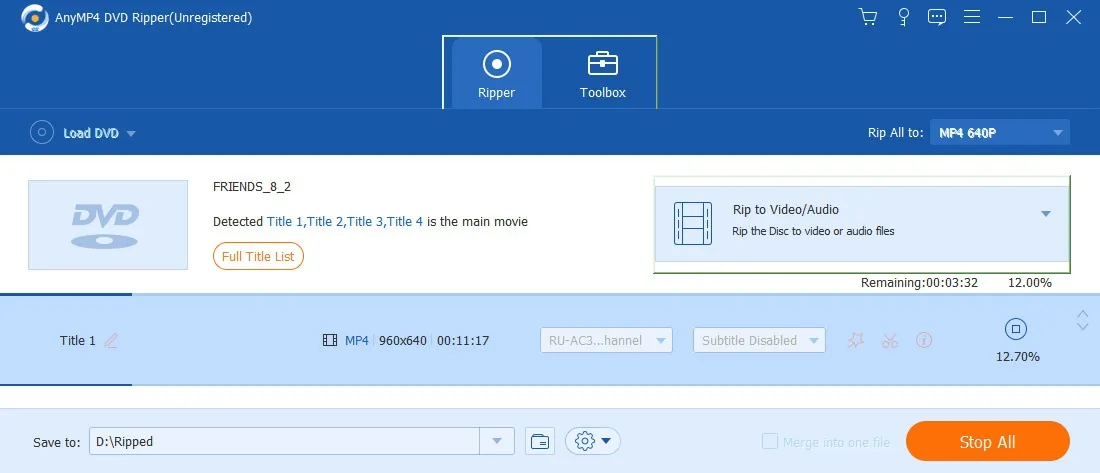Move the title down with the down arrow
The height and width of the screenshot is (473, 1100).
point(1082,328)
